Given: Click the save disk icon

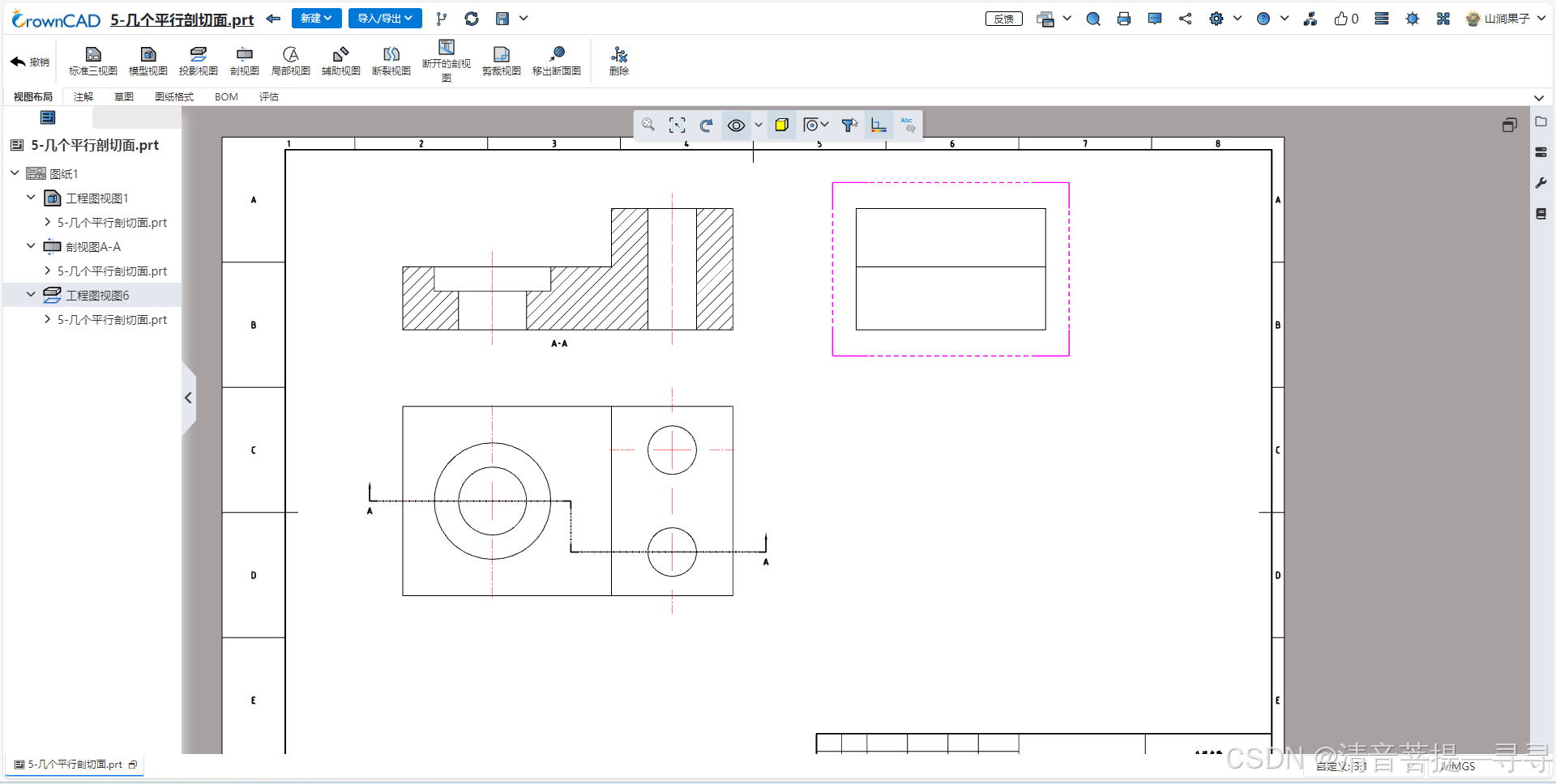Looking at the screenshot, I should pos(502,19).
